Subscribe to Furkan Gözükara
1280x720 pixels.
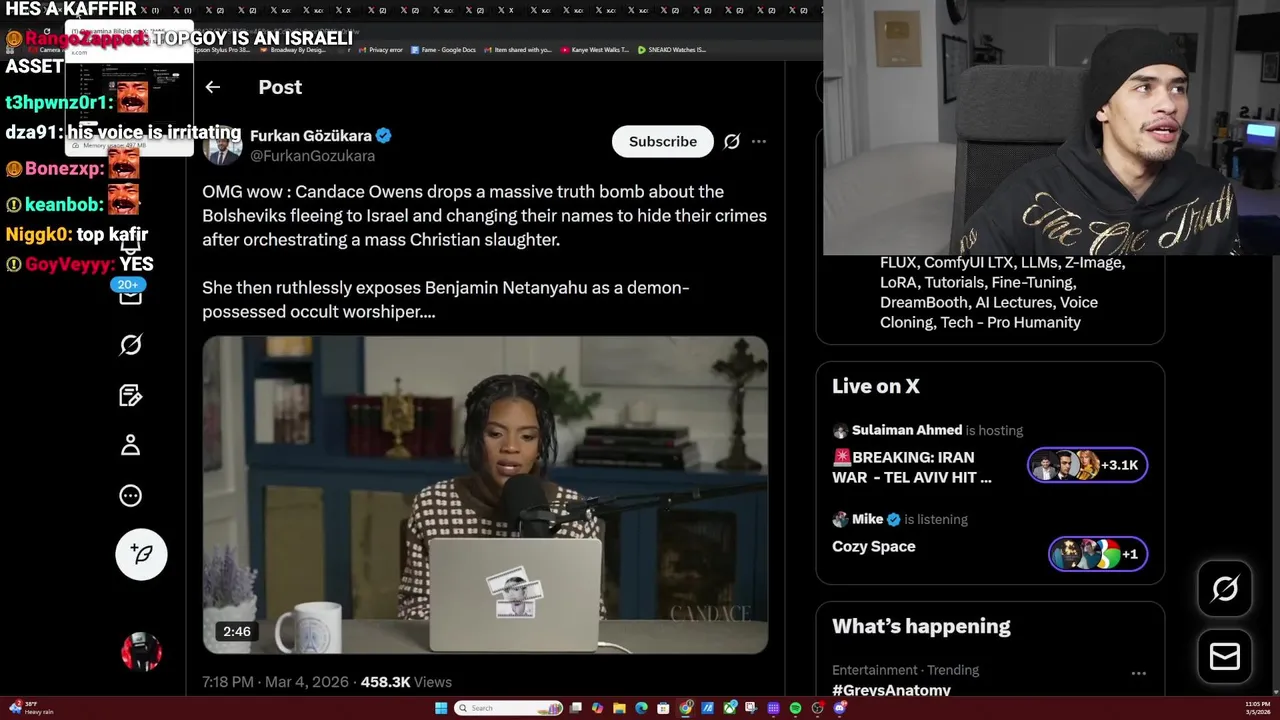click(x=663, y=142)
